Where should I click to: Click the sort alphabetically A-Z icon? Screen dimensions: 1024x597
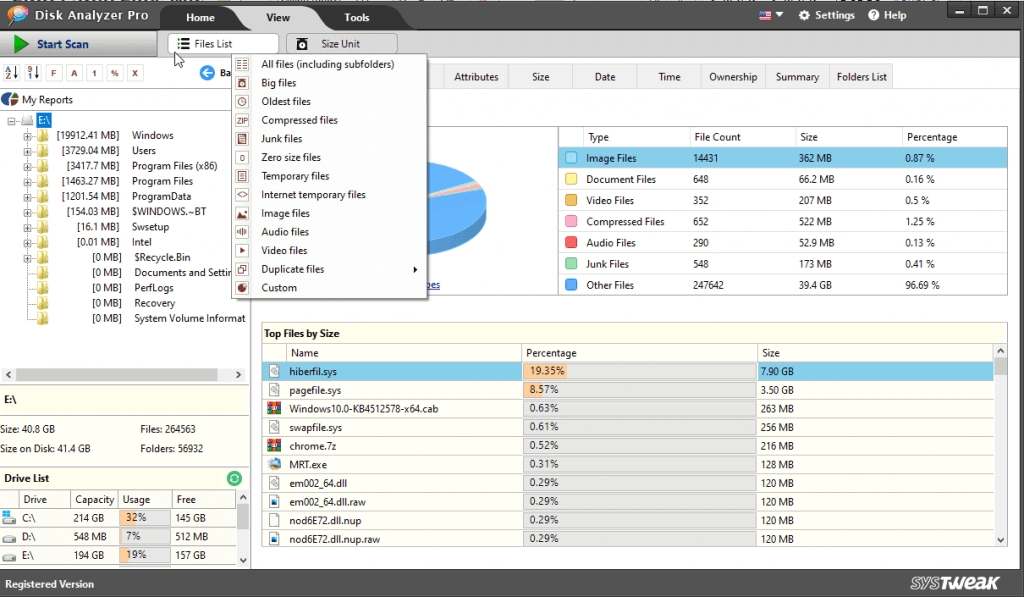(13, 72)
